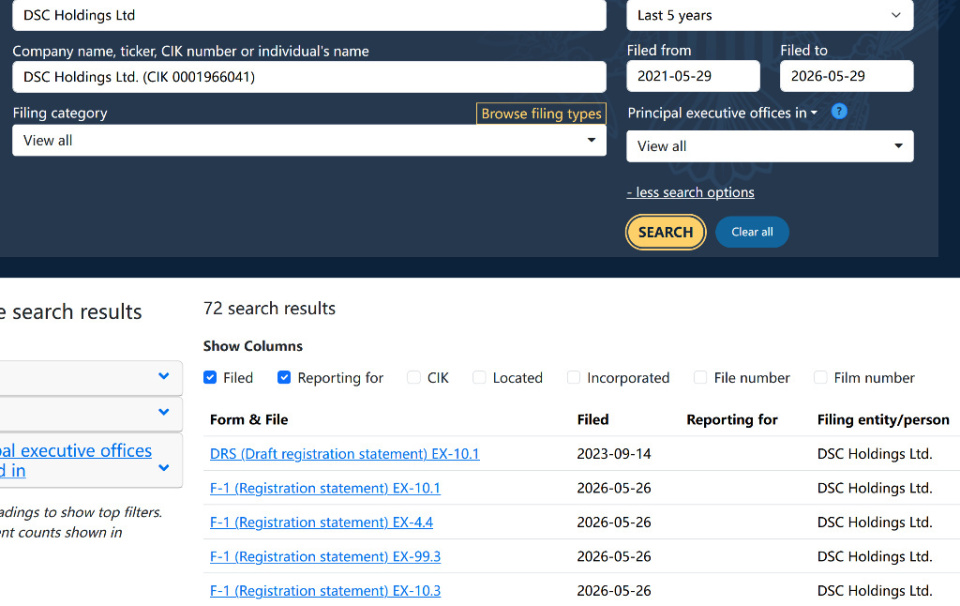Click the DSC Holdings Ltd keyword search field

click(309, 15)
